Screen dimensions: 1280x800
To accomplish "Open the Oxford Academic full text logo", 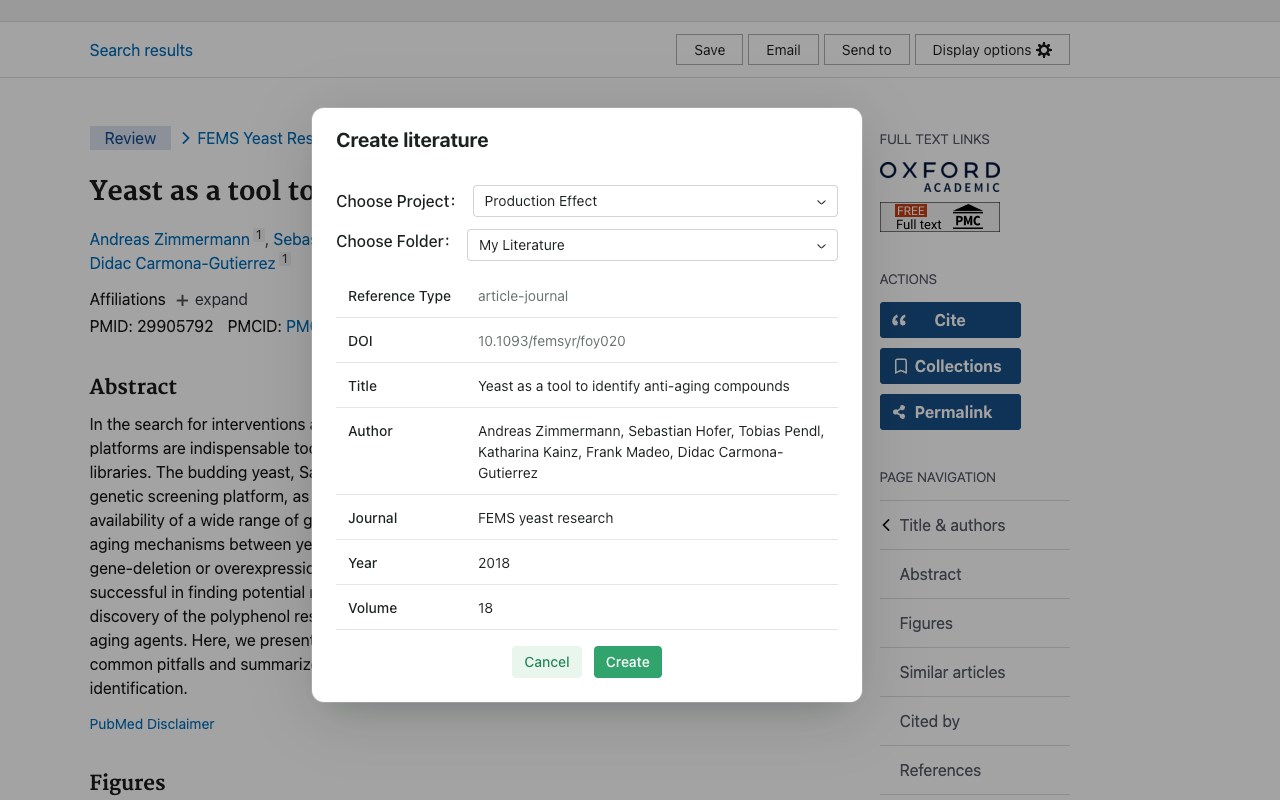I will point(940,176).
